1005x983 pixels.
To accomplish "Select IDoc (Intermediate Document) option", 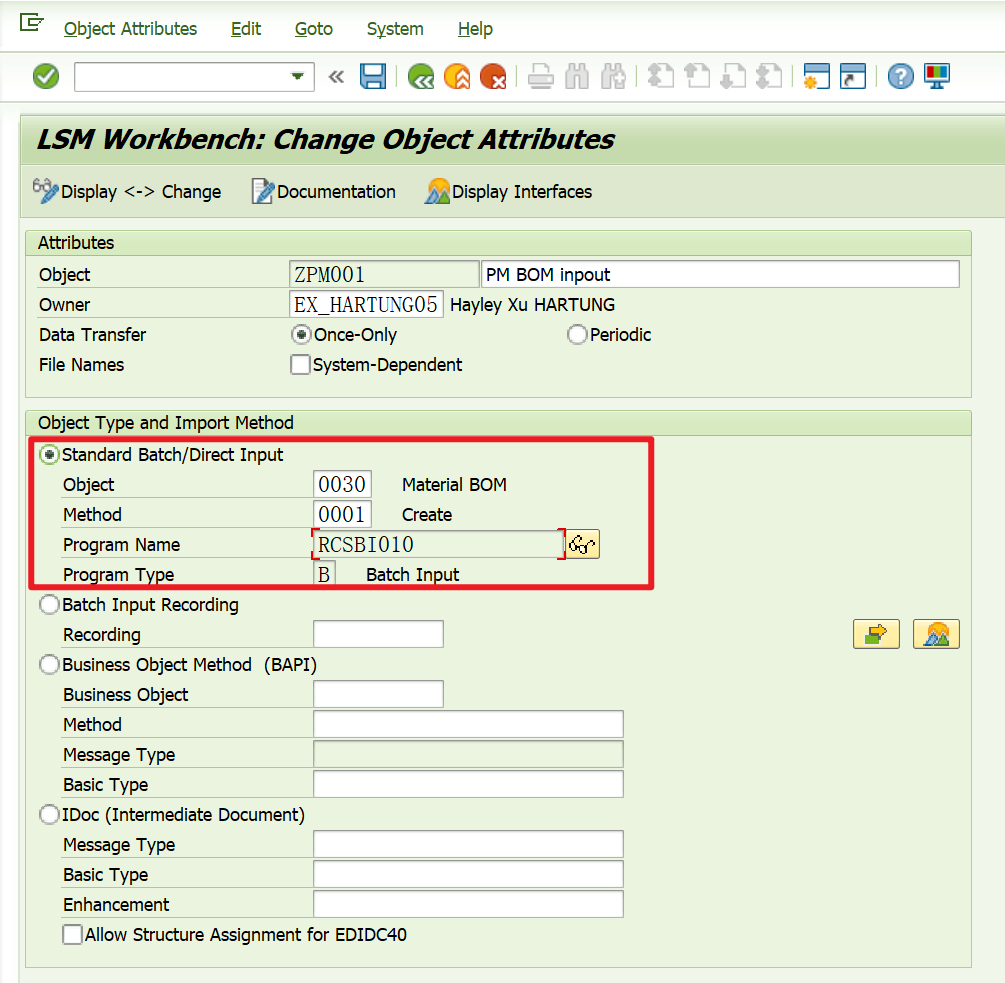I will 49,814.
